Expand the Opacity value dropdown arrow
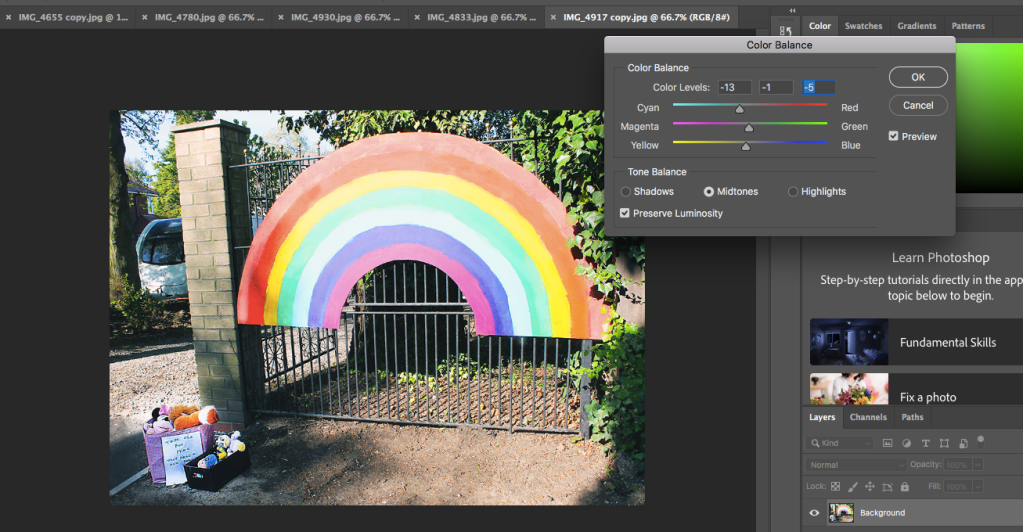 click(x=976, y=465)
